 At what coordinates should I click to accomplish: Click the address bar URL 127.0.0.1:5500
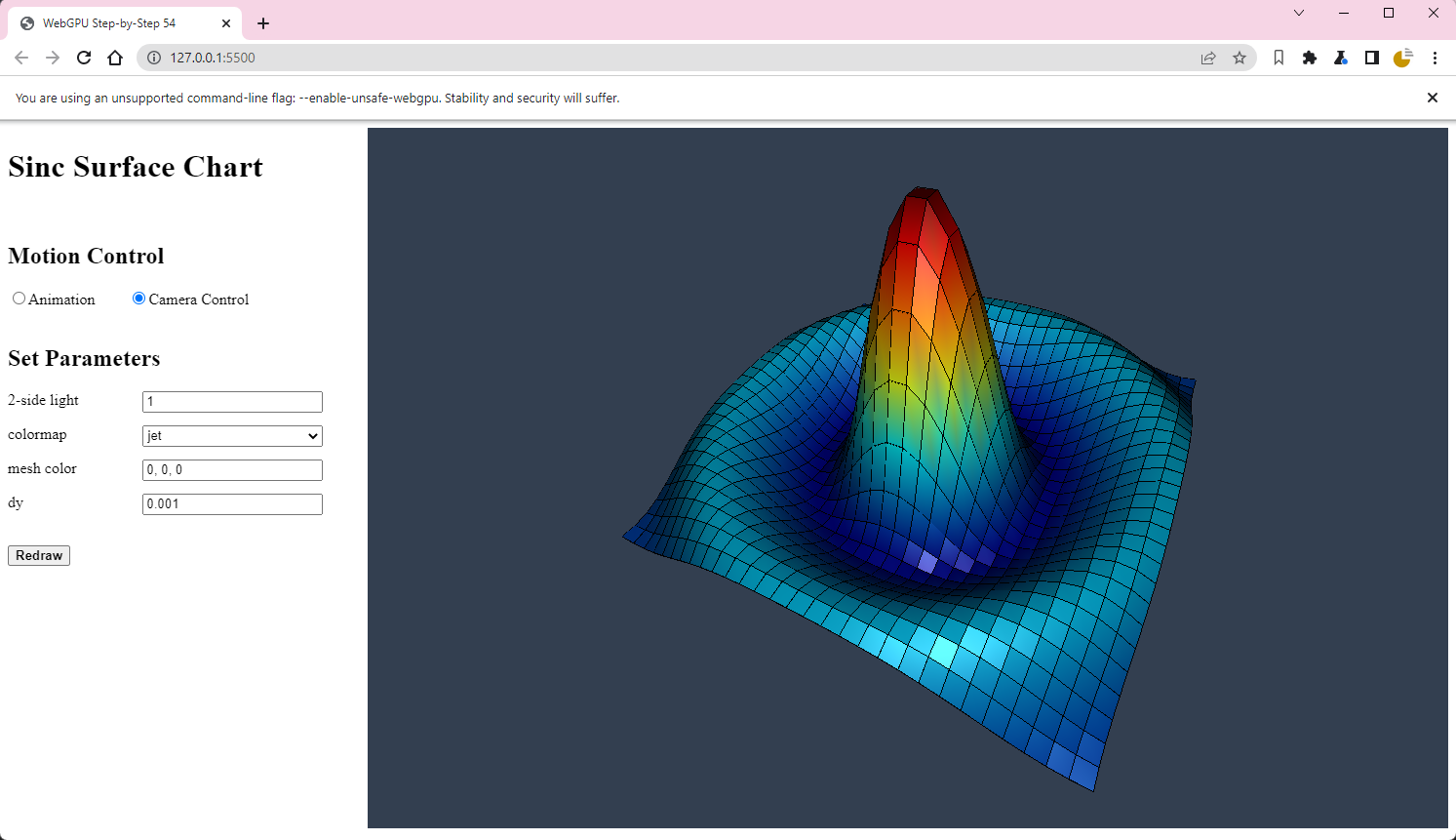pyautogui.click(x=213, y=58)
